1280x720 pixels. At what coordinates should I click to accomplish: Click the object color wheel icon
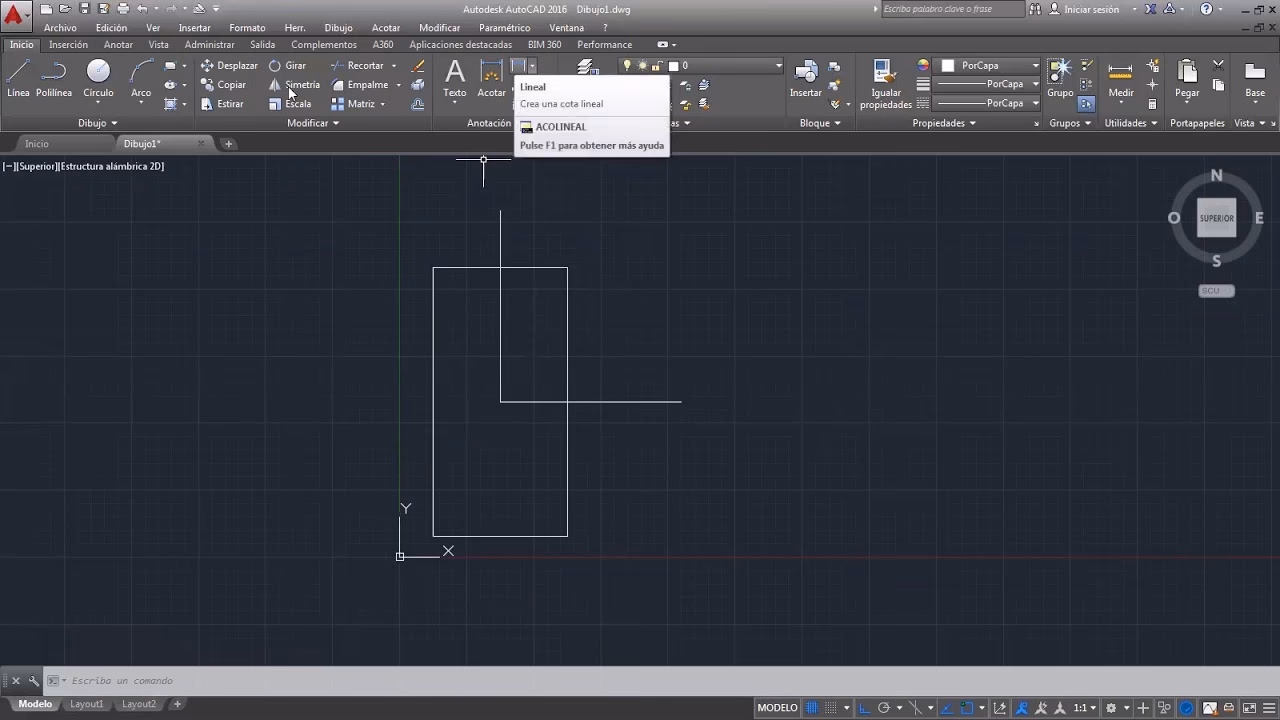tap(923, 66)
